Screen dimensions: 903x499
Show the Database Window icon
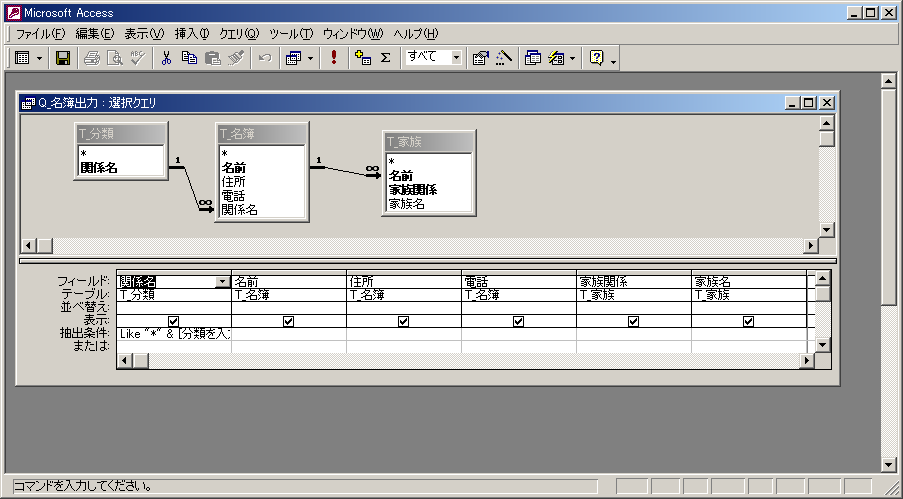[x=533, y=58]
